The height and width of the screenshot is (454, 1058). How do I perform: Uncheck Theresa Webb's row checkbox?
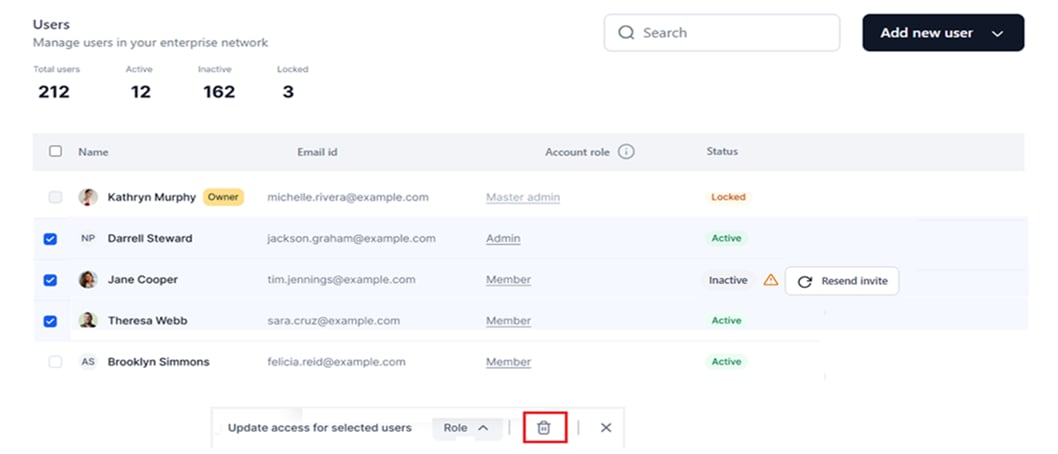50,321
